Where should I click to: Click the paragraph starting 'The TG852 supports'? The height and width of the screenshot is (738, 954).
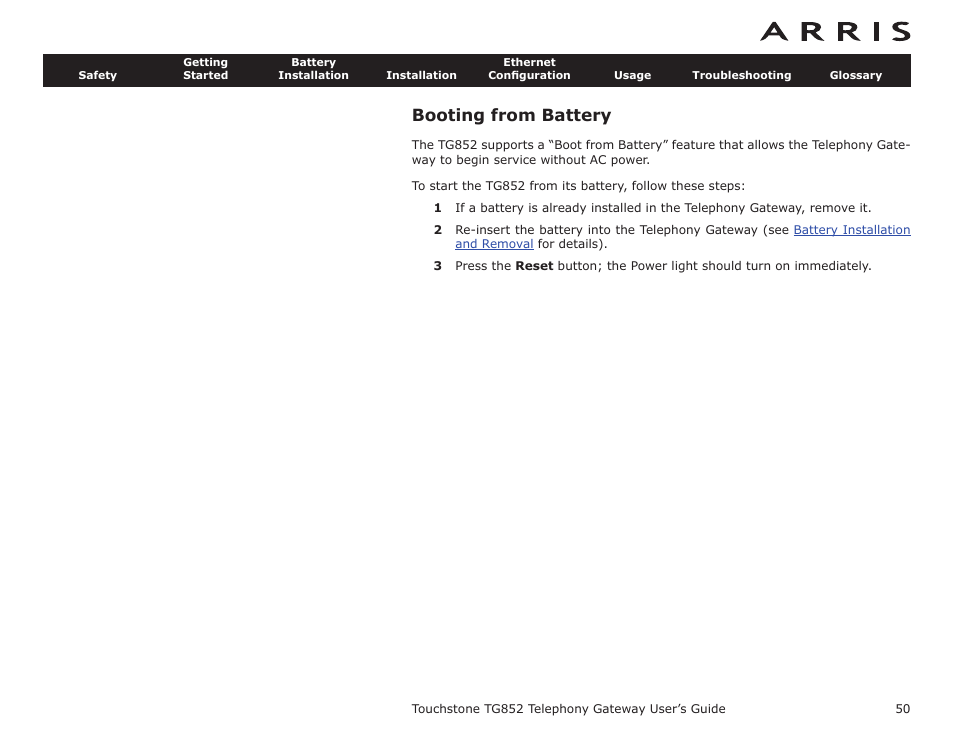(x=661, y=152)
